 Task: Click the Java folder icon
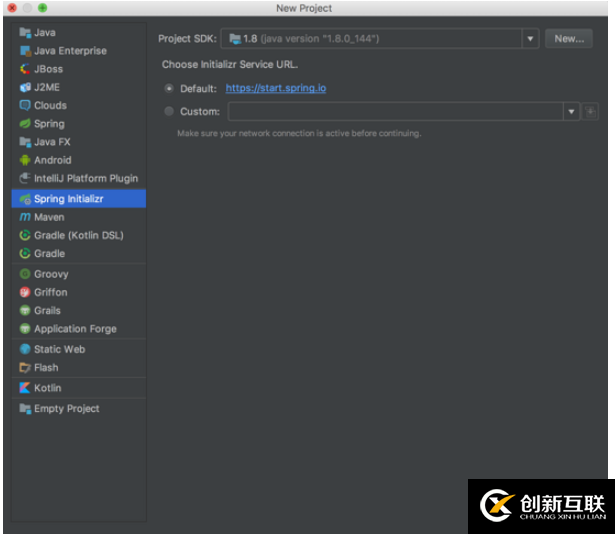click(x=25, y=33)
